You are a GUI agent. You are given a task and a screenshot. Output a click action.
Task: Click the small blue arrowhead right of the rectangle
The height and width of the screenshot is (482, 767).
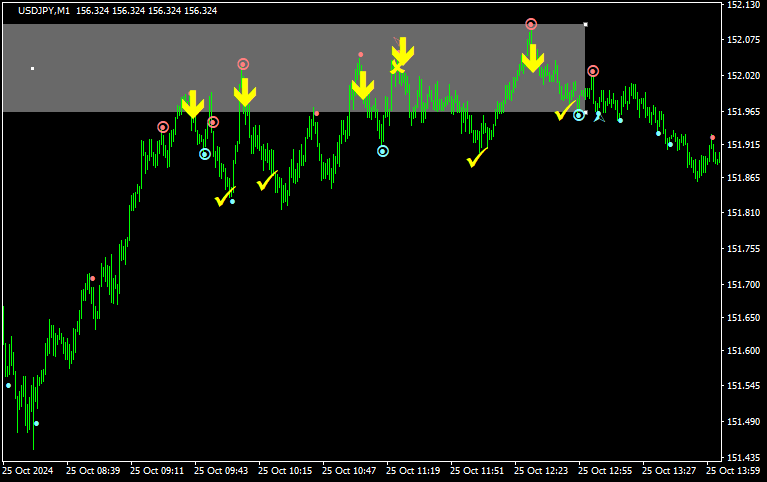point(598,116)
